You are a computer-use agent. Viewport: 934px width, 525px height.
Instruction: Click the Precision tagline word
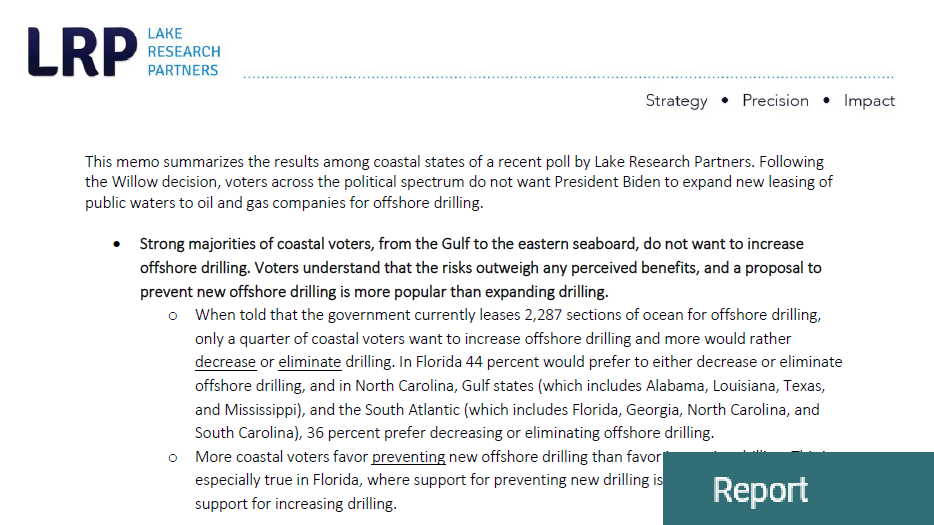(x=776, y=100)
